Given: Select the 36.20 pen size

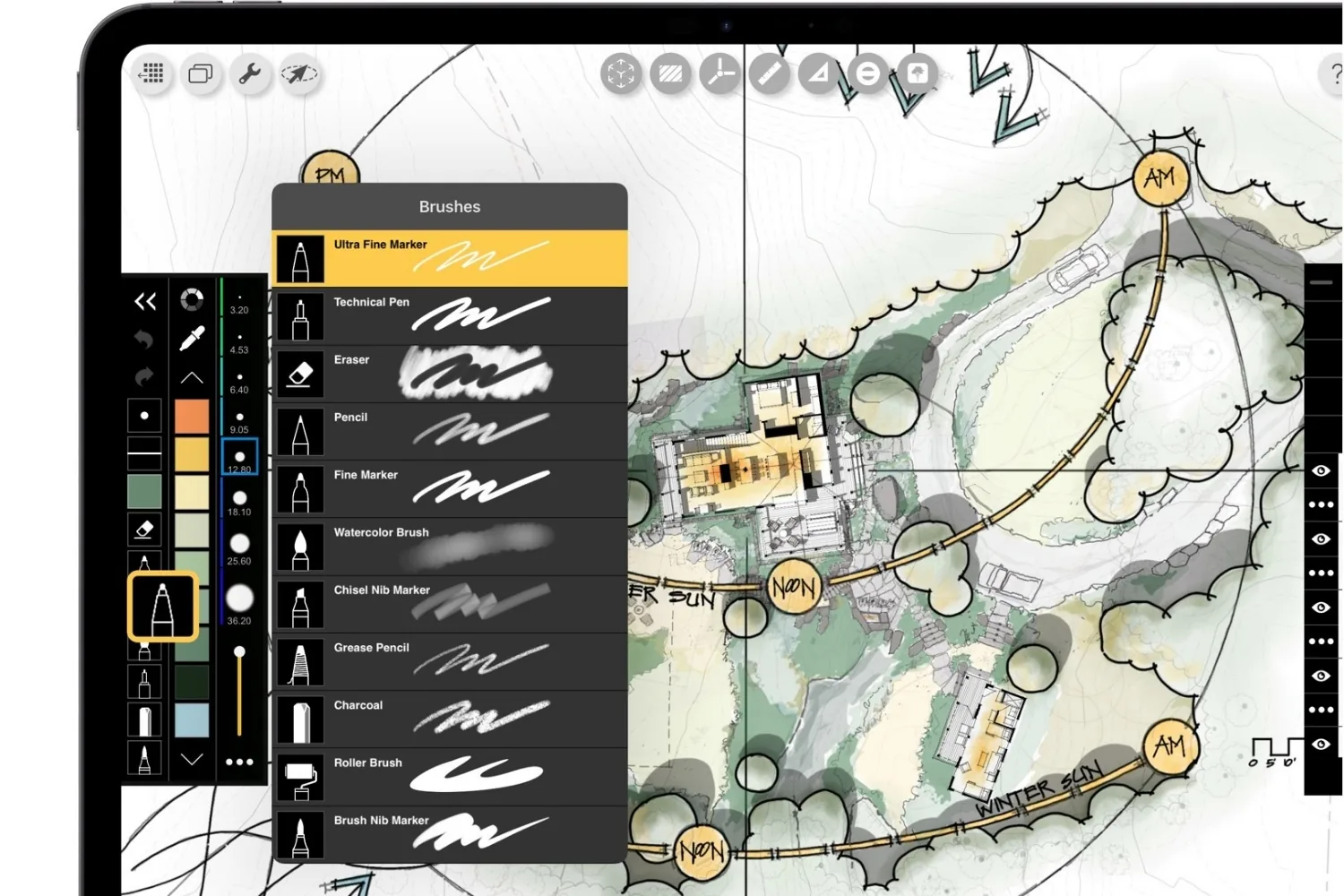Looking at the screenshot, I should (239, 604).
